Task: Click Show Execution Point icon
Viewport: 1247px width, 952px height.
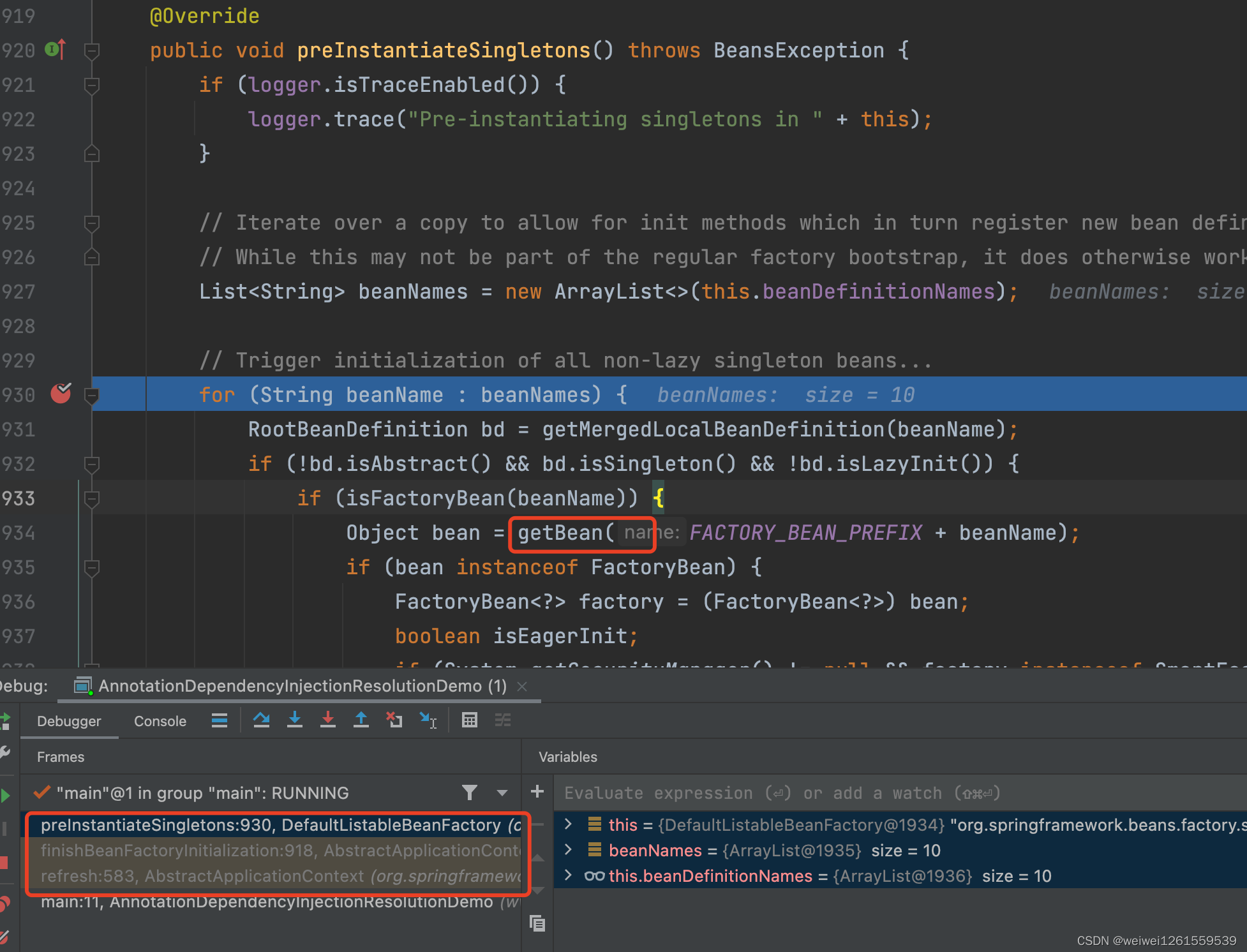Action: [219, 720]
